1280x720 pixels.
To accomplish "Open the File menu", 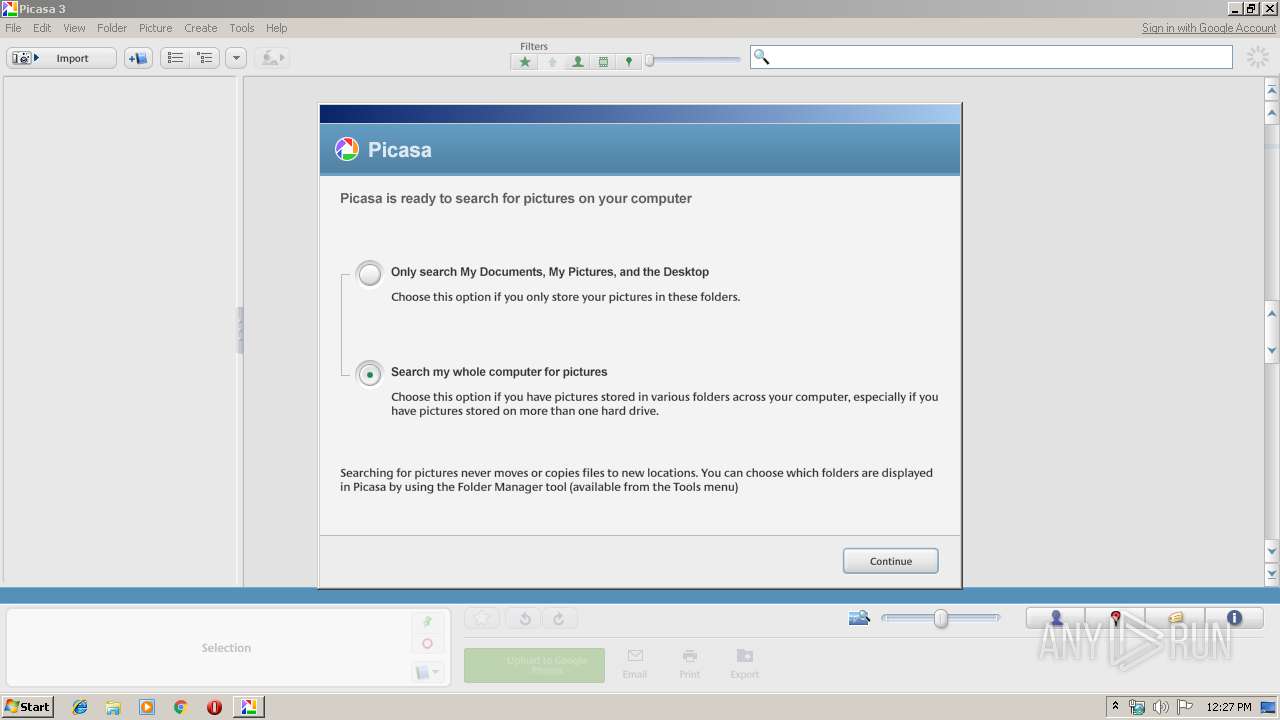I will (x=13, y=28).
